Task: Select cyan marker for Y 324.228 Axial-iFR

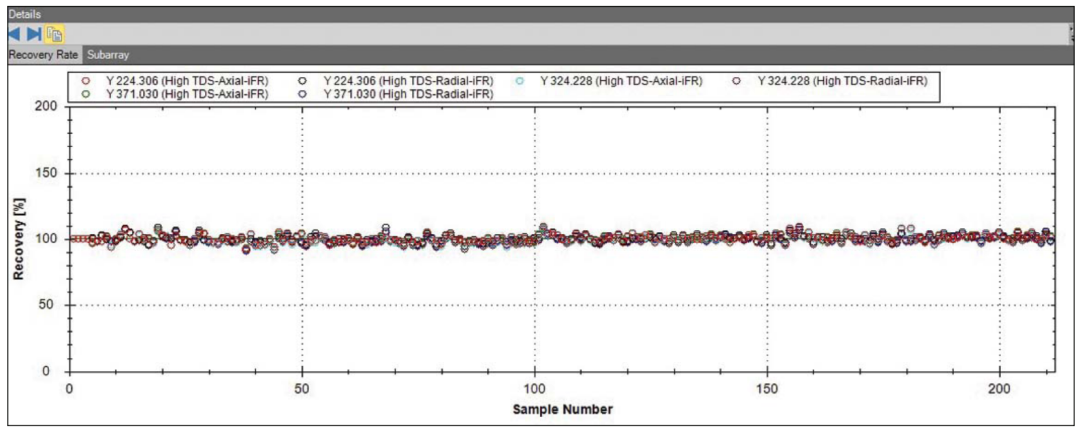Action: pyautogui.click(x=519, y=80)
